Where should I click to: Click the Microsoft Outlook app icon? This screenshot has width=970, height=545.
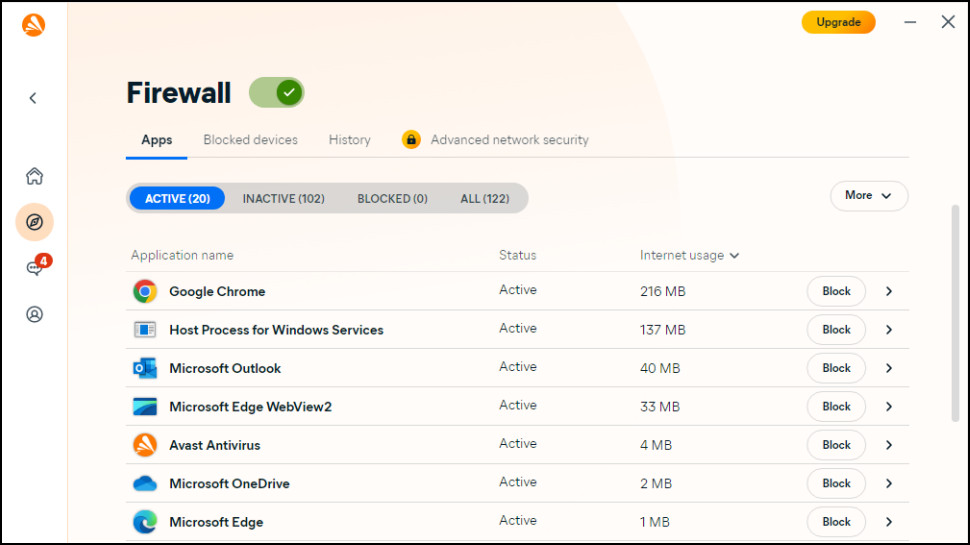pyautogui.click(x=145, y=368)
